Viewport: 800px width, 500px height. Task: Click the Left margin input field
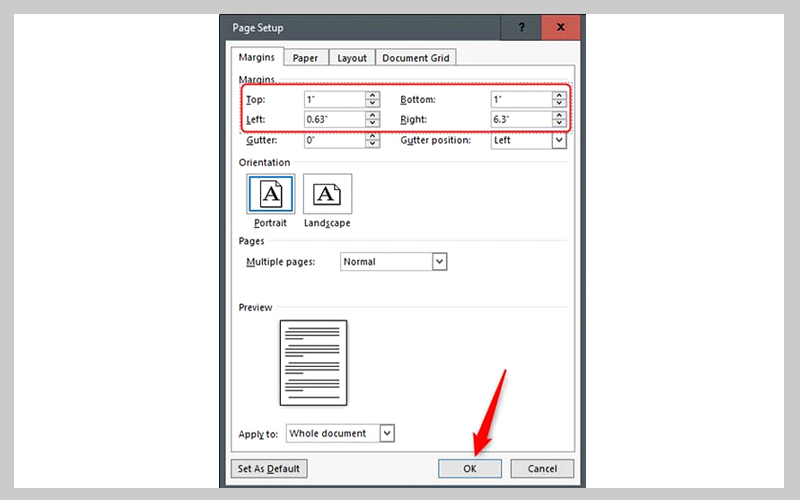coord(334,120)
